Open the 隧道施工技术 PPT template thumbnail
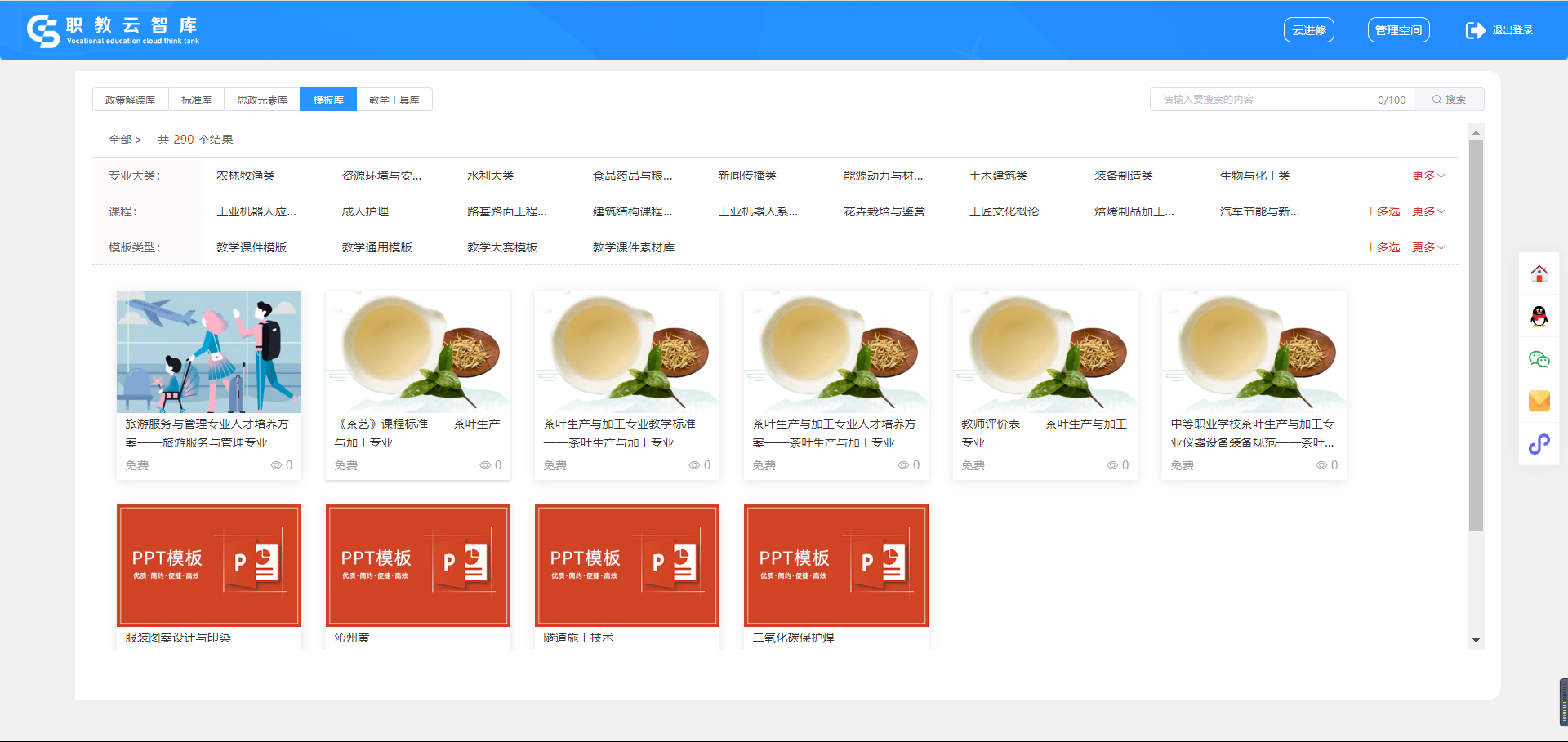Viewport: 1568px width, 742px height. (x=626, y=565)
